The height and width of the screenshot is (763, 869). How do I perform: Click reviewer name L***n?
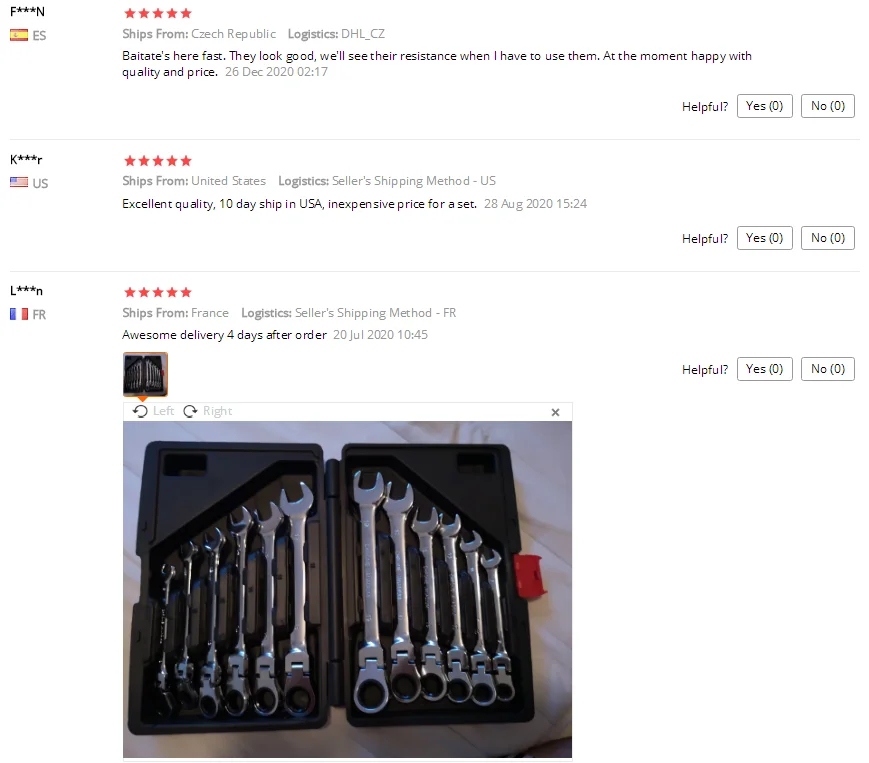tap(26, 290)
